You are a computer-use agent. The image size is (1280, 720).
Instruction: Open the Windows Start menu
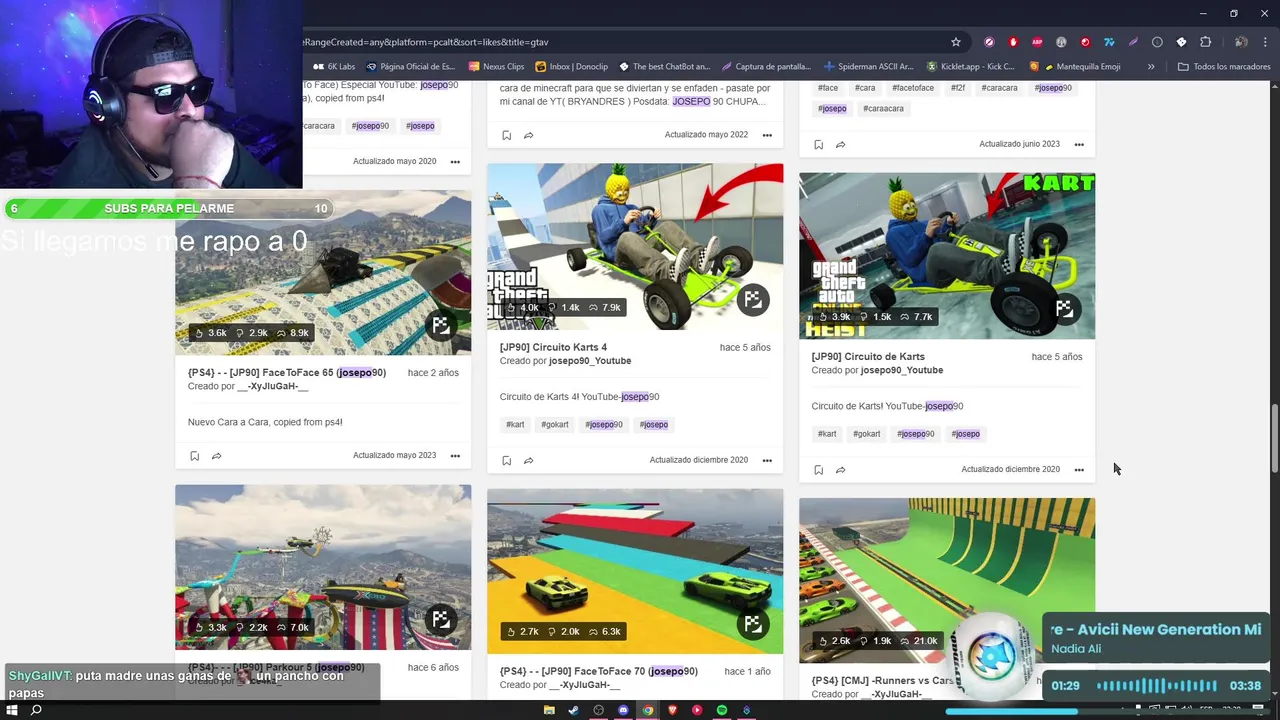pyautogui.click(x=10, y=710)
